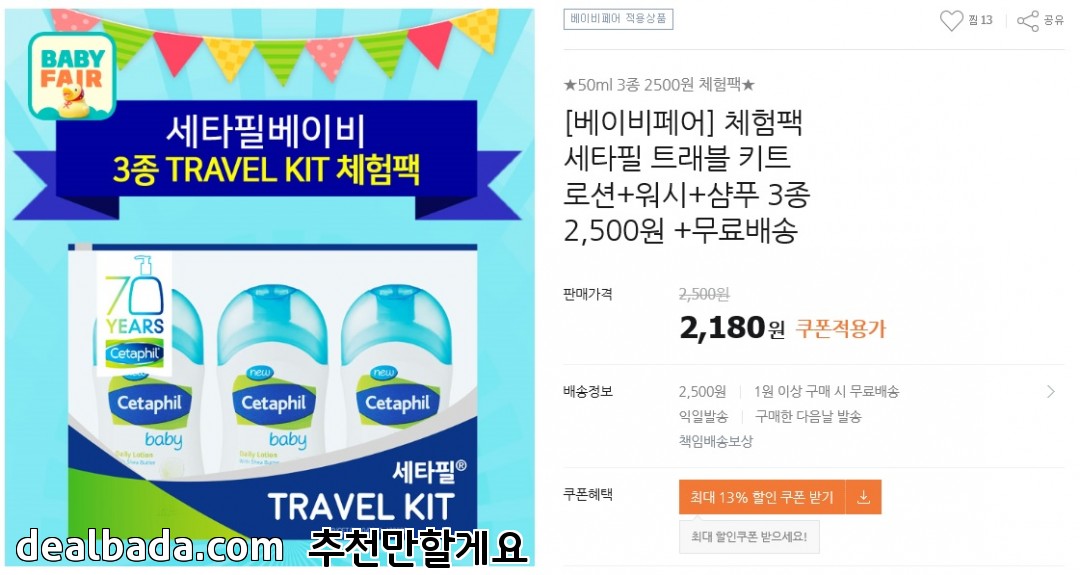Click the heart wishlist icon

[x=951, y=20]
